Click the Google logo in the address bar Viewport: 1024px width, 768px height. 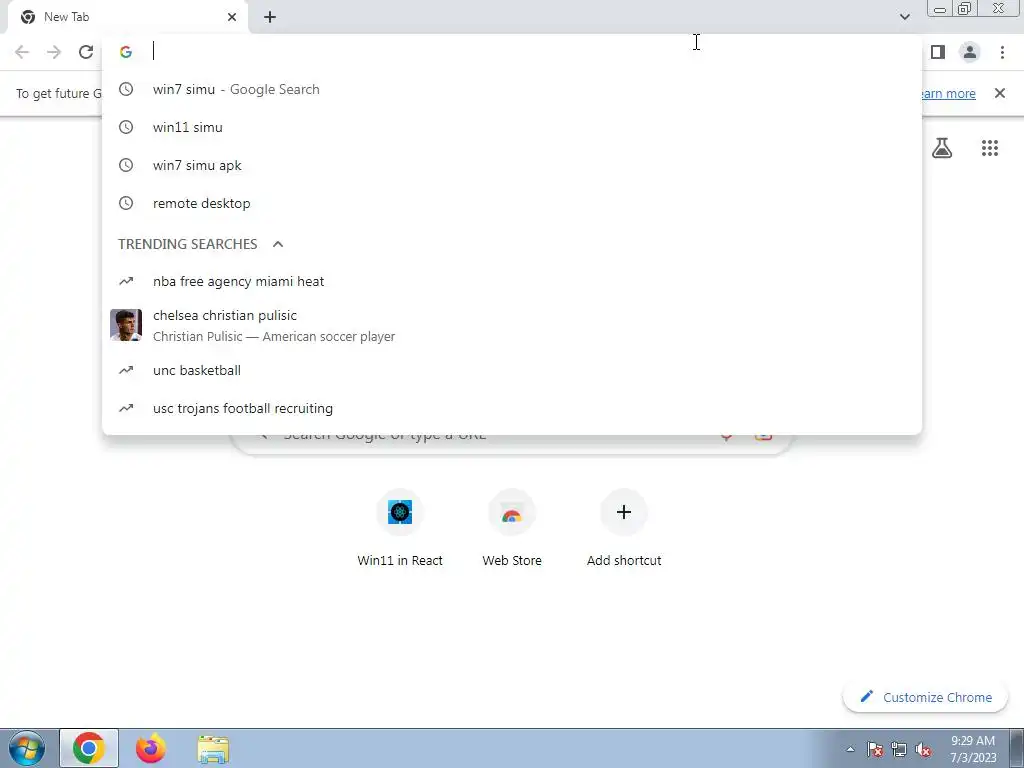point(126,52)
